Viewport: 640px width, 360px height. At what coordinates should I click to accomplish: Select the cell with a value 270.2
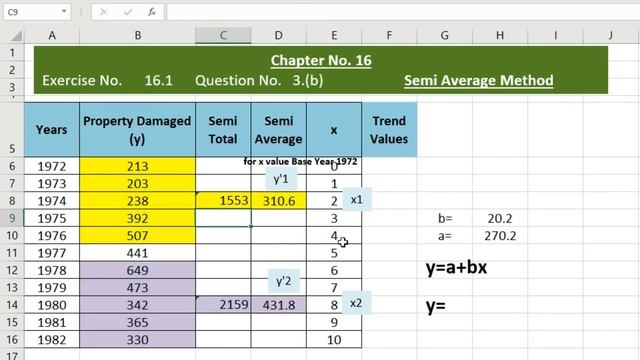[500, 236]
